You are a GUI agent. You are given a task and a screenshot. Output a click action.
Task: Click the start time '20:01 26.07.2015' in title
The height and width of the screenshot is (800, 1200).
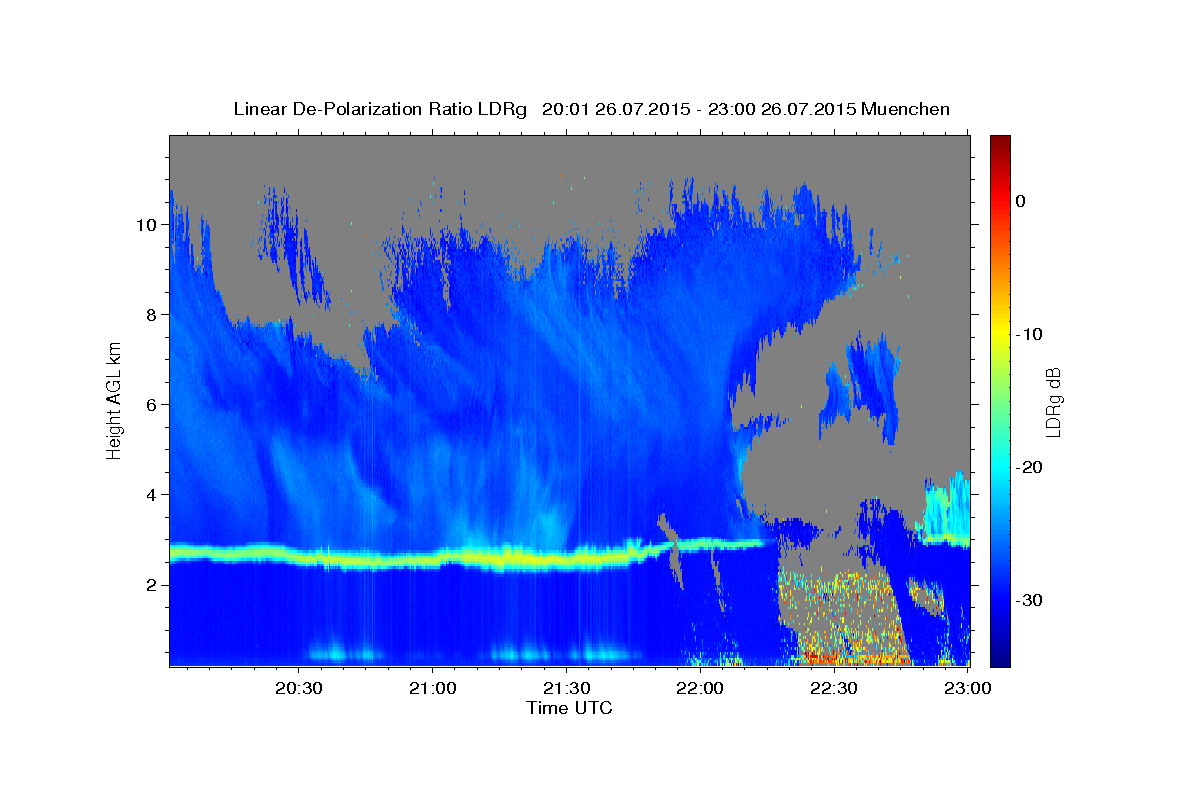click(x=616, y=109)
